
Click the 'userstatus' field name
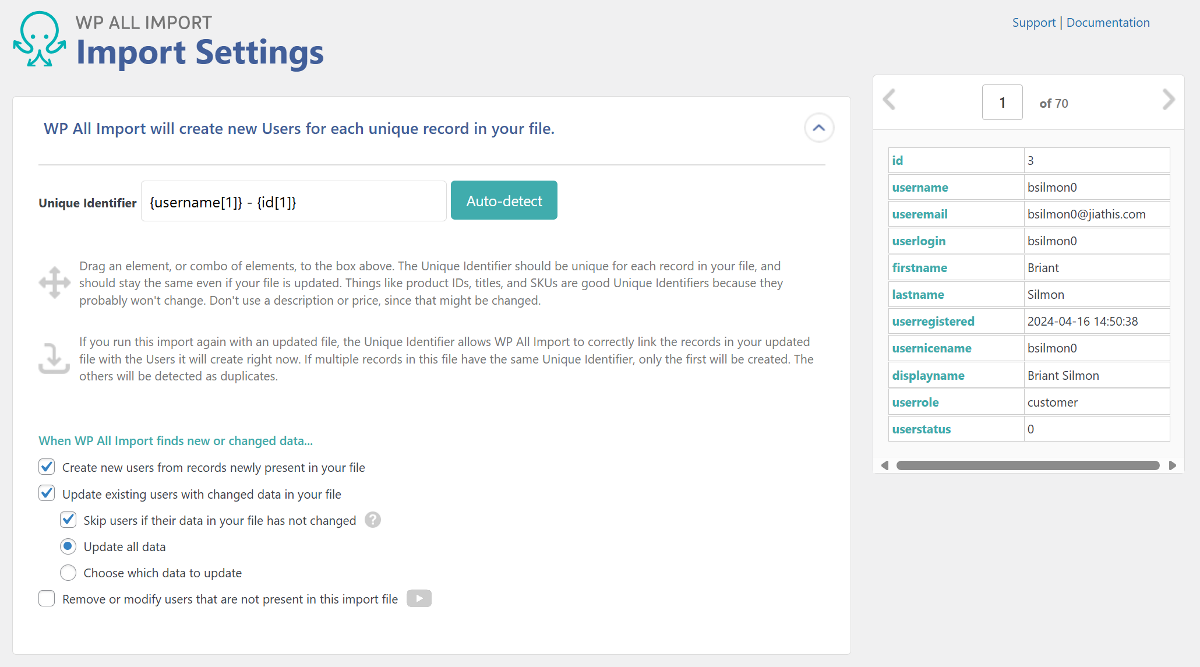click(x=921, y=429)
